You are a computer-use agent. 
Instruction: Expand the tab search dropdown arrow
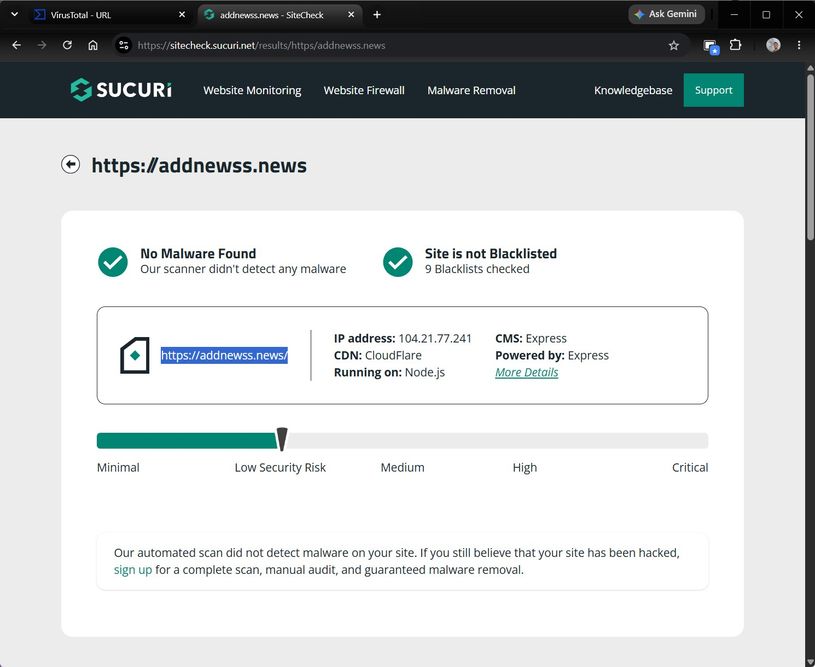click(x=15, y=15)
